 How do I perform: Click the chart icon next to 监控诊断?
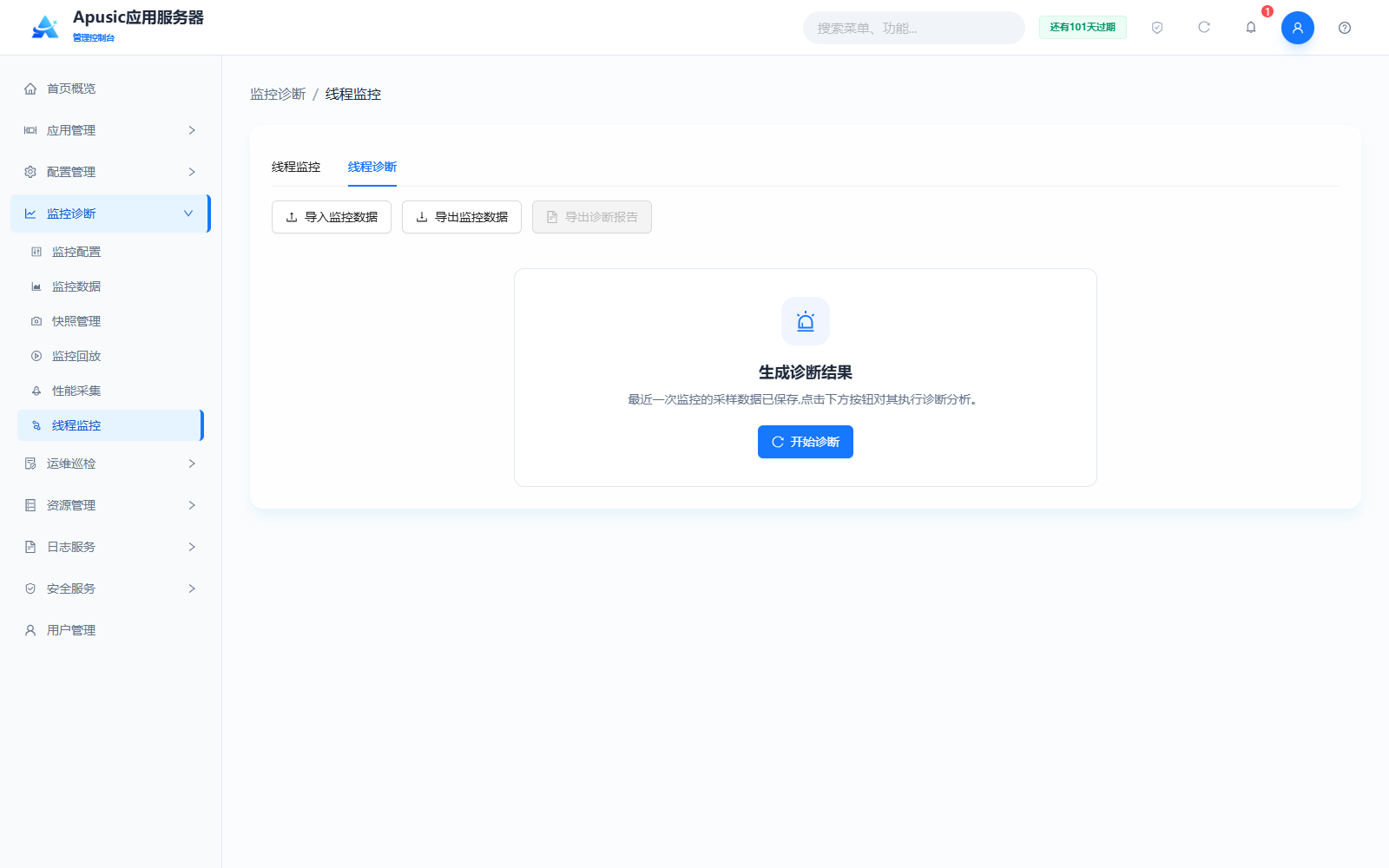click(30, 214)
